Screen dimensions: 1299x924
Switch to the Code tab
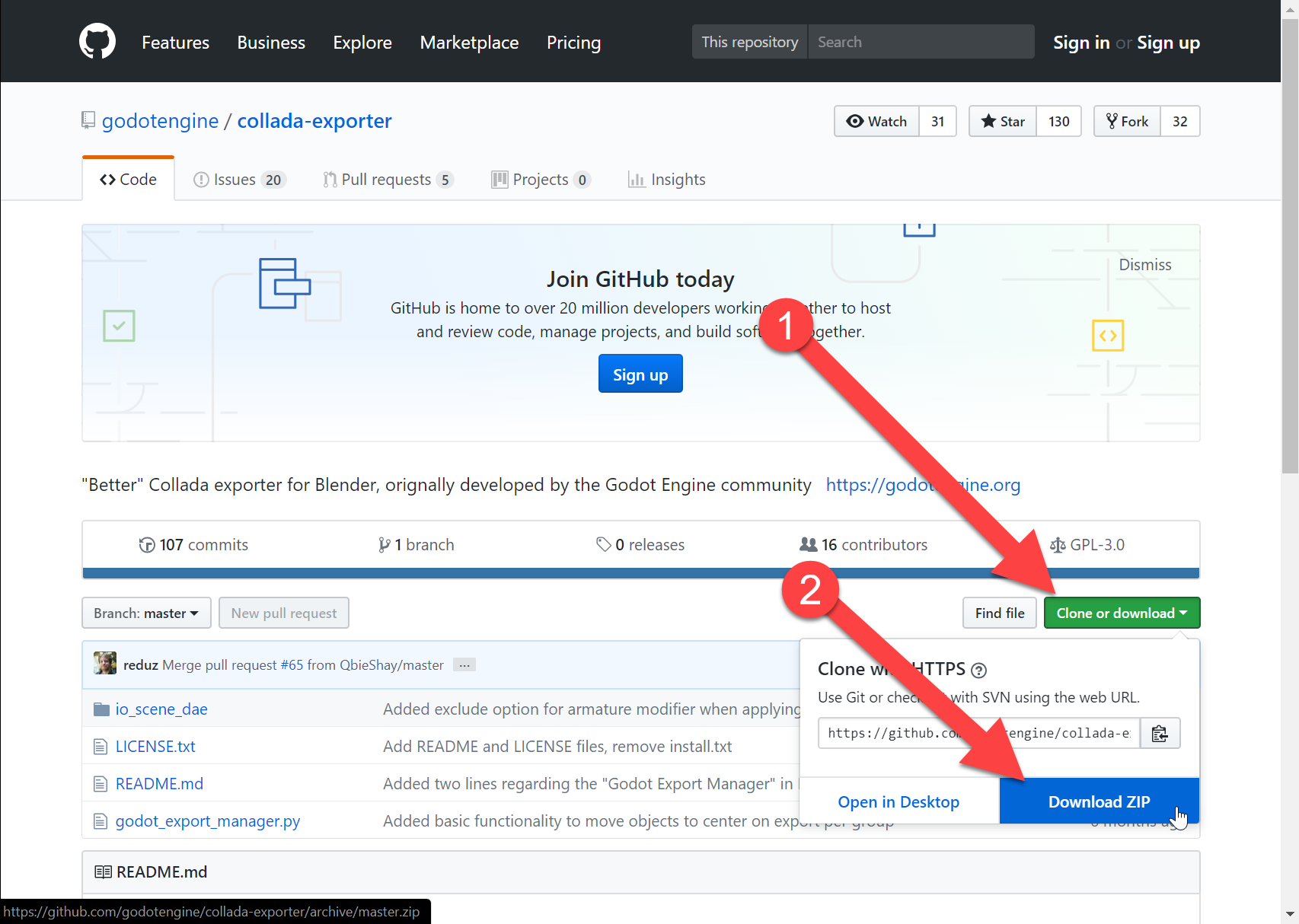(128, 180)
